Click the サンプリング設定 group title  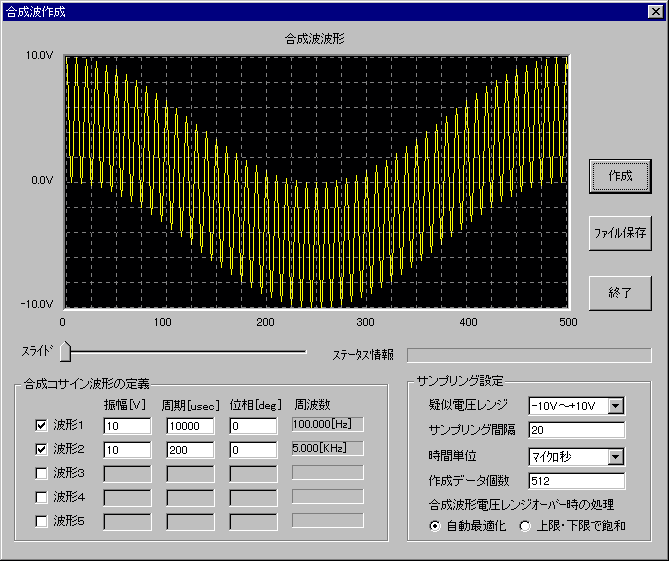tap(460, 381)
